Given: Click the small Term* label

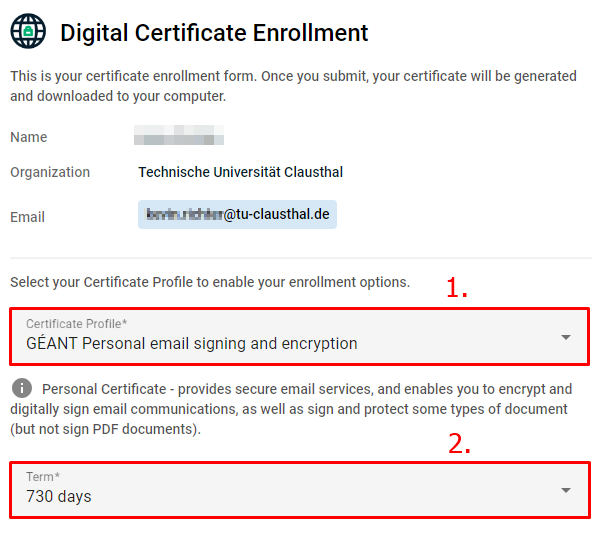Looking at the screenshot, I should 43,477.
